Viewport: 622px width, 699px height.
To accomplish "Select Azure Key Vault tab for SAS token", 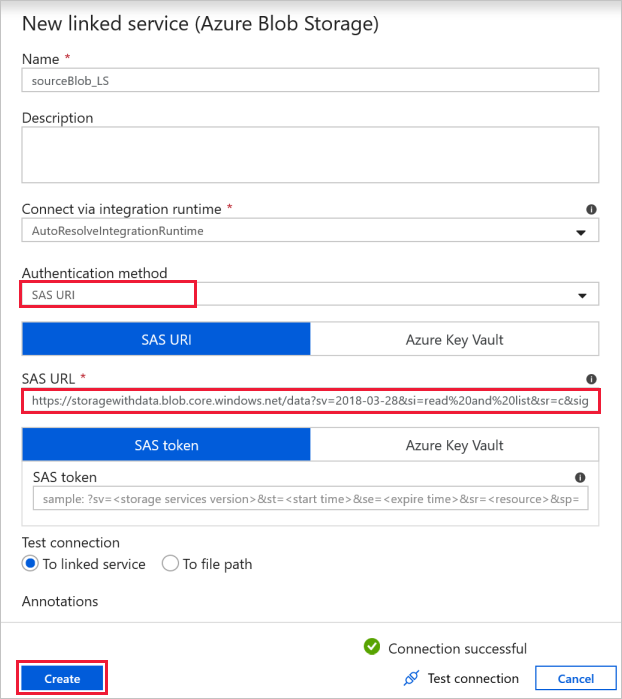I will 454,445.
